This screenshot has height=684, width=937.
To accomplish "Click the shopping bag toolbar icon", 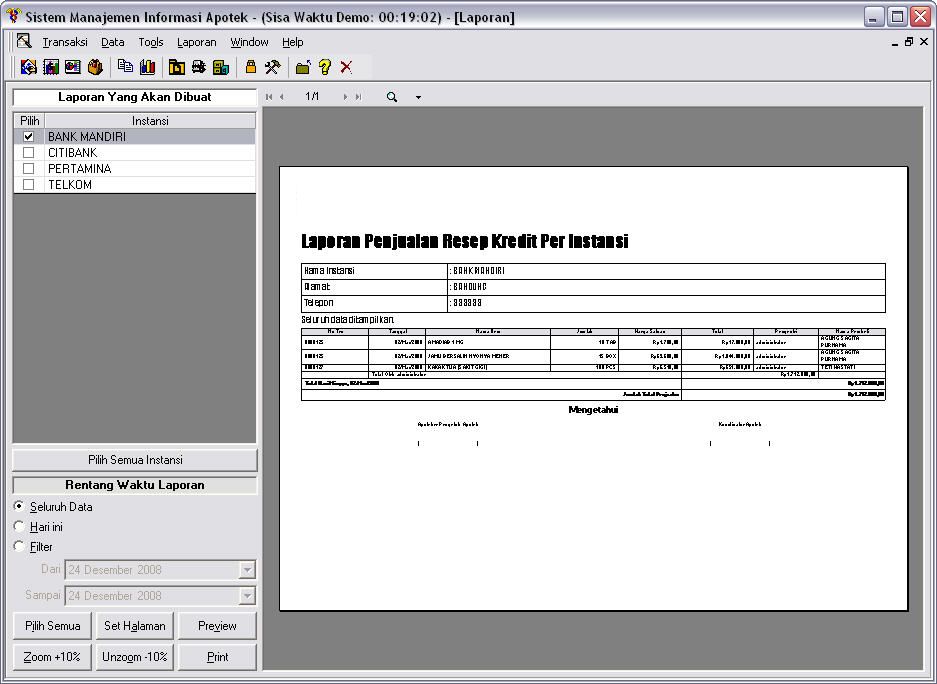I will 95,67.
